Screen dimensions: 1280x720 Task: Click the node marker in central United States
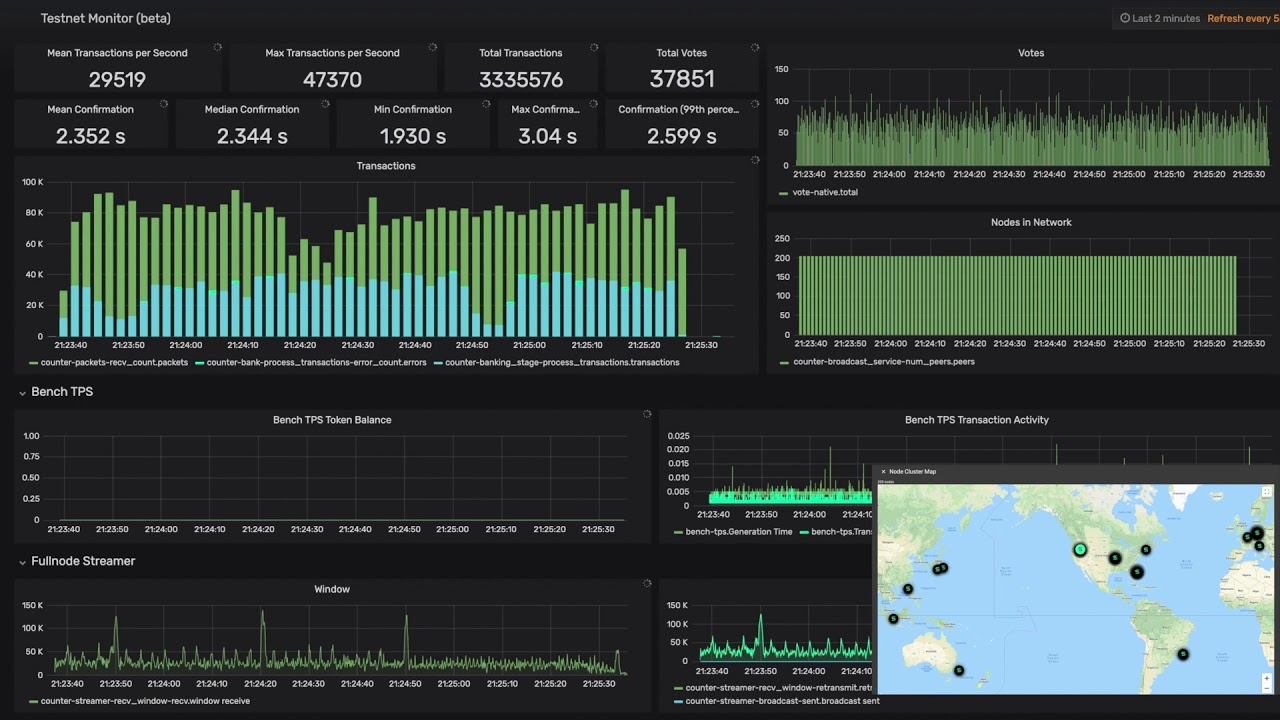[1115, 558]
